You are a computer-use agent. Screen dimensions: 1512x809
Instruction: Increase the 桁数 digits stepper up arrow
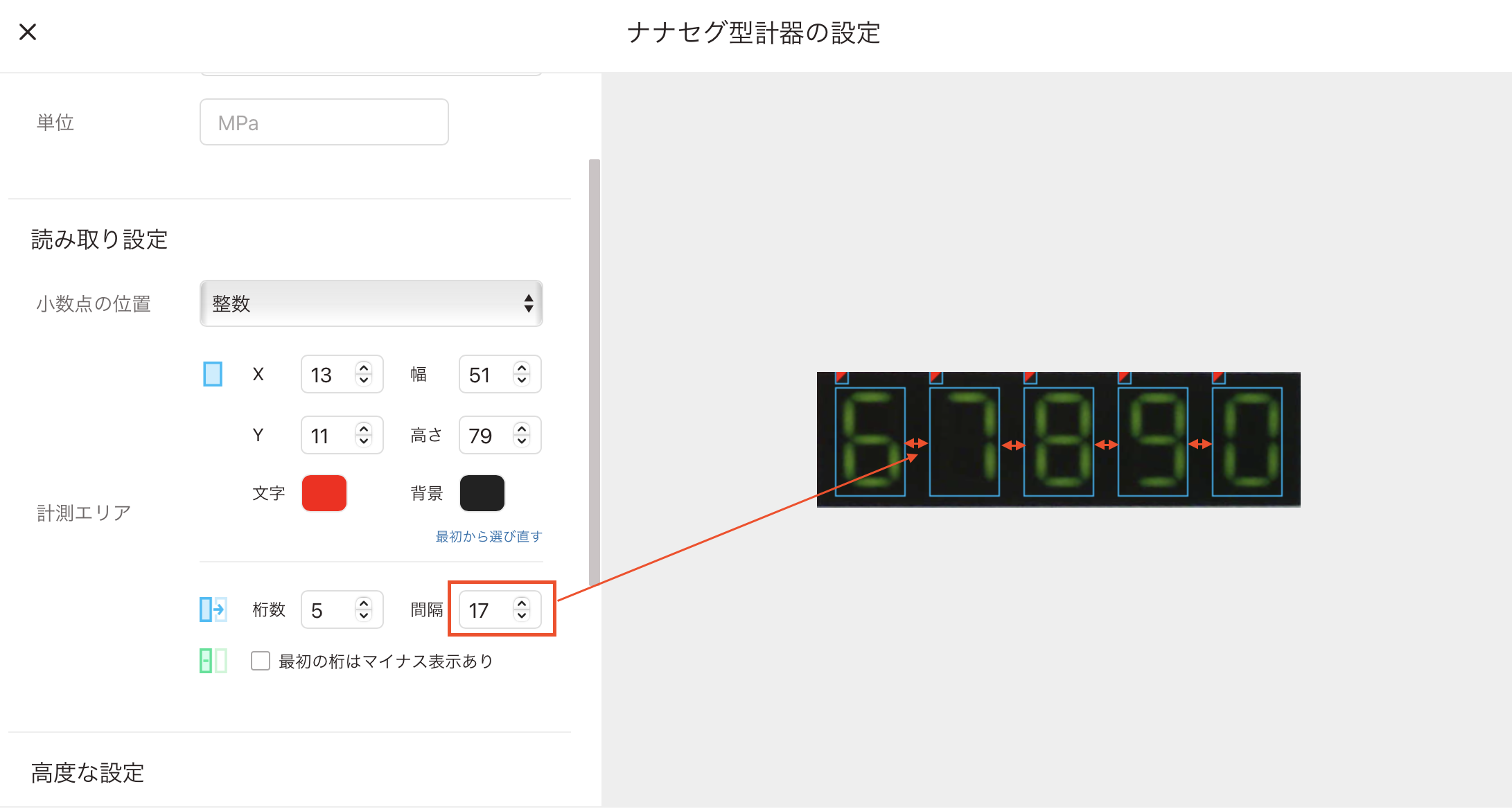click(364, 603)
